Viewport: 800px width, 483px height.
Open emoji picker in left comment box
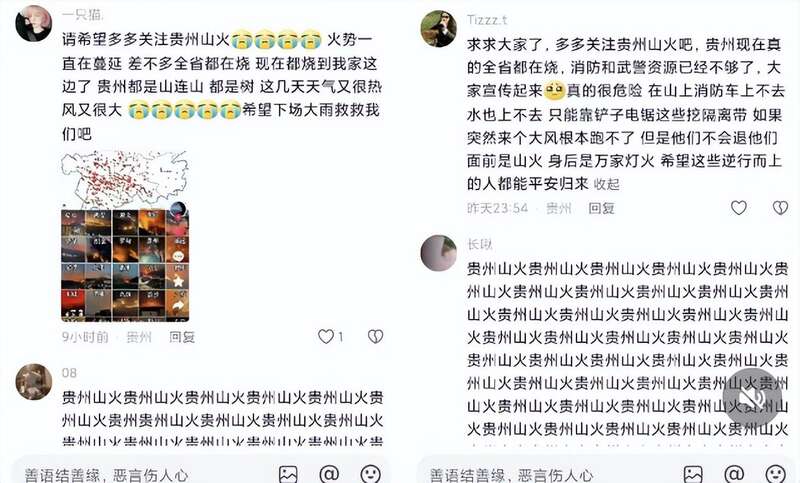click(370, 475)
